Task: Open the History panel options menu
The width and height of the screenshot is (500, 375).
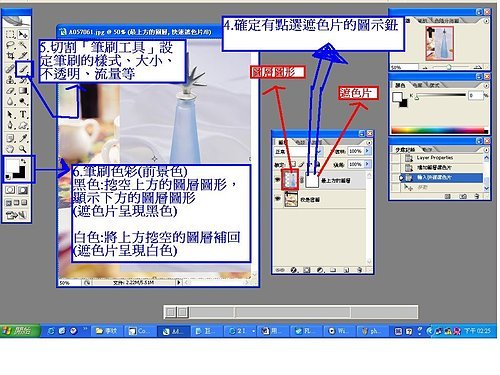Action: click(x=486, y=150)
